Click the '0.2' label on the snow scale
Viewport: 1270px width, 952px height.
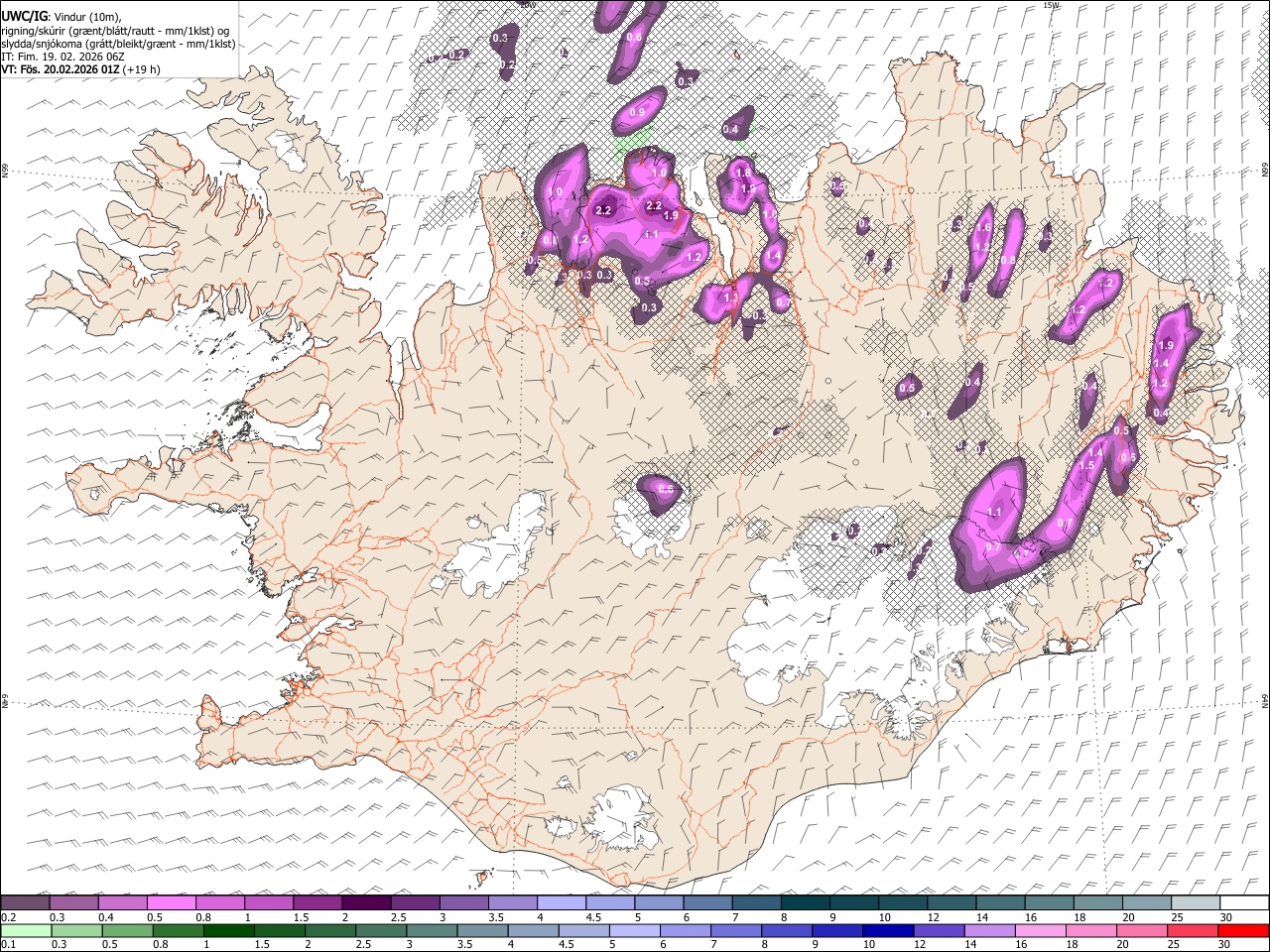click(x=8, y=917)
